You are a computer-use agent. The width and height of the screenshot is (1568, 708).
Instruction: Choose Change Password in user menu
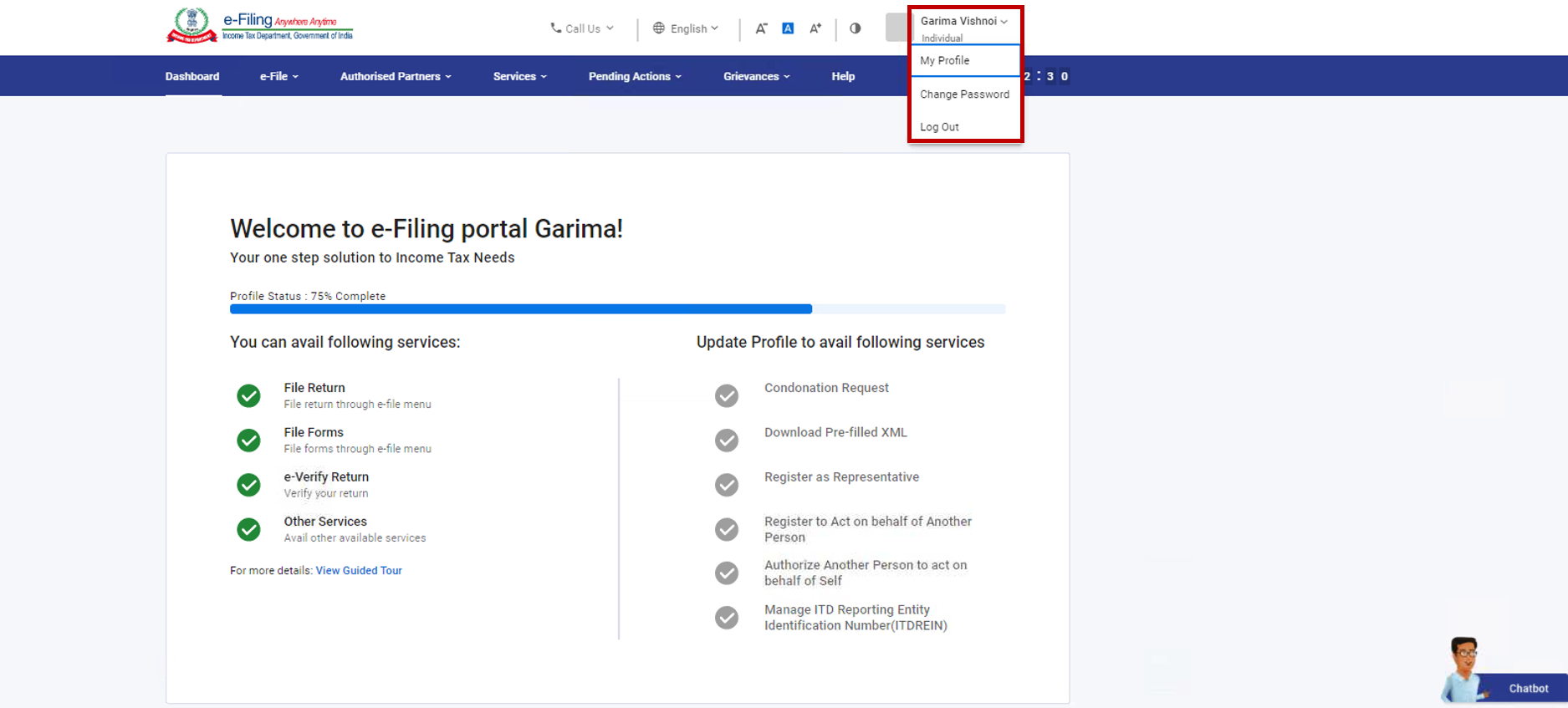click(964, 94)
